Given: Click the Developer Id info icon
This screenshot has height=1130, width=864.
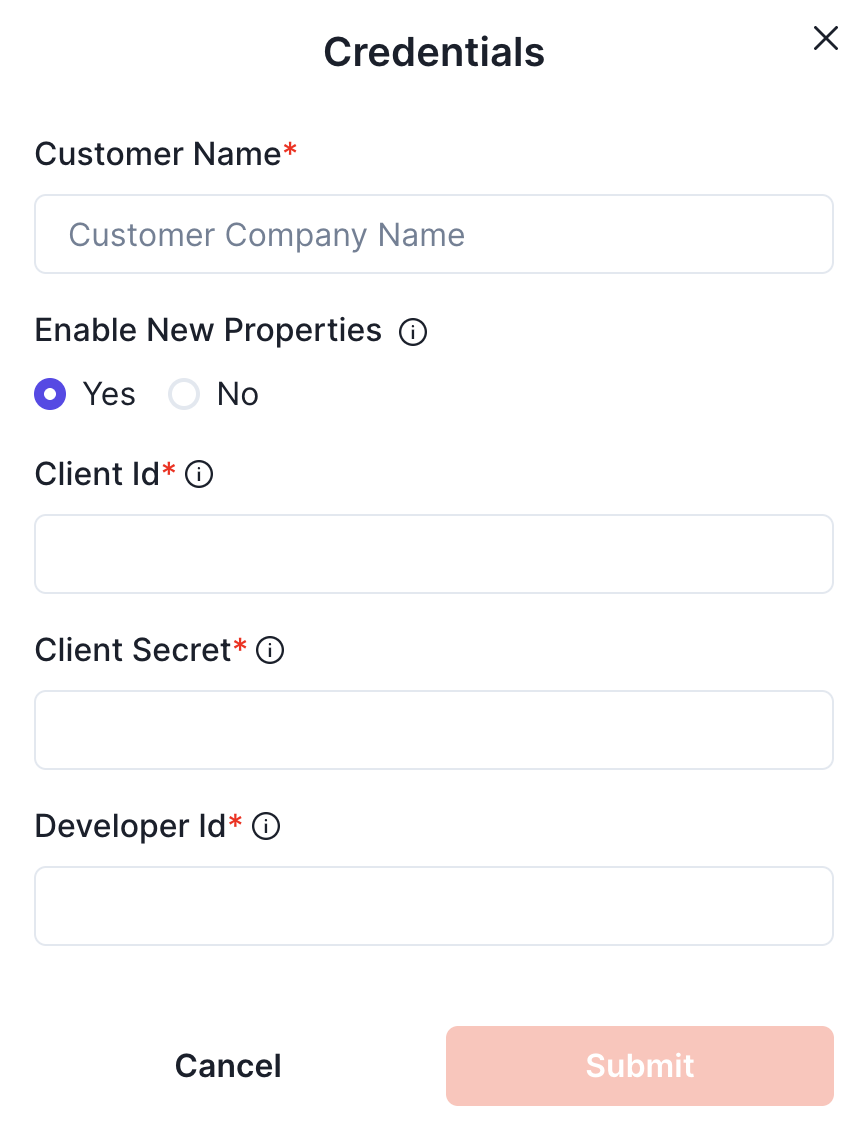Looking at the screenshot, I should click(266, 827).
